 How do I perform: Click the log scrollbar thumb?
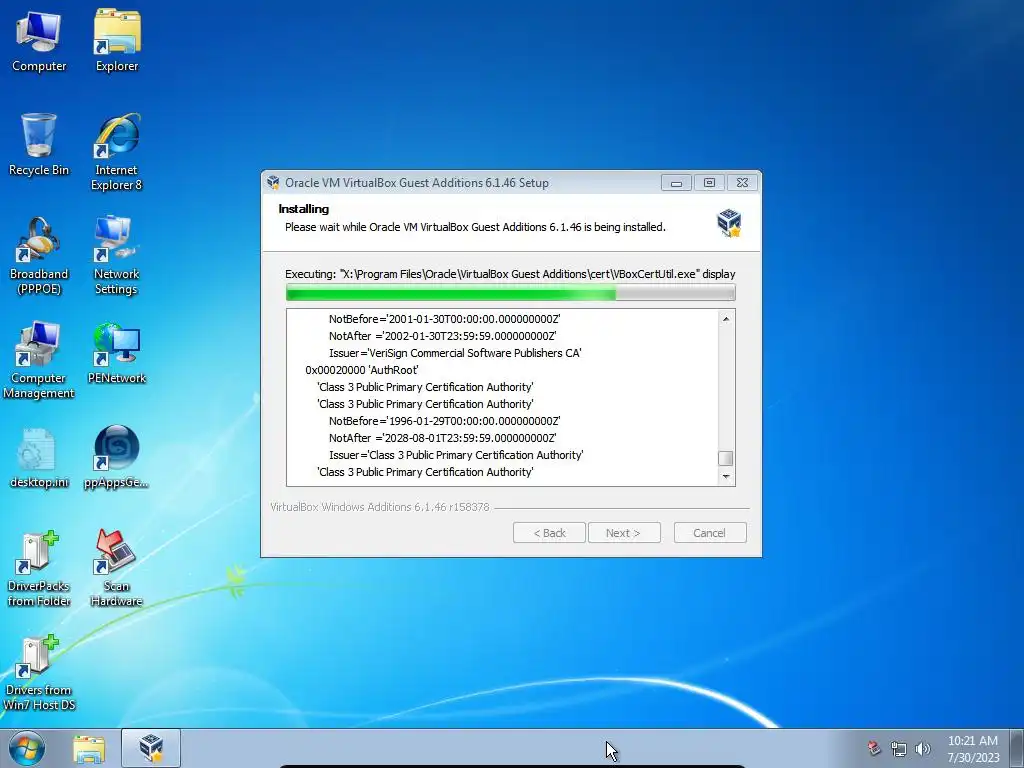click(x=726, y=458)
